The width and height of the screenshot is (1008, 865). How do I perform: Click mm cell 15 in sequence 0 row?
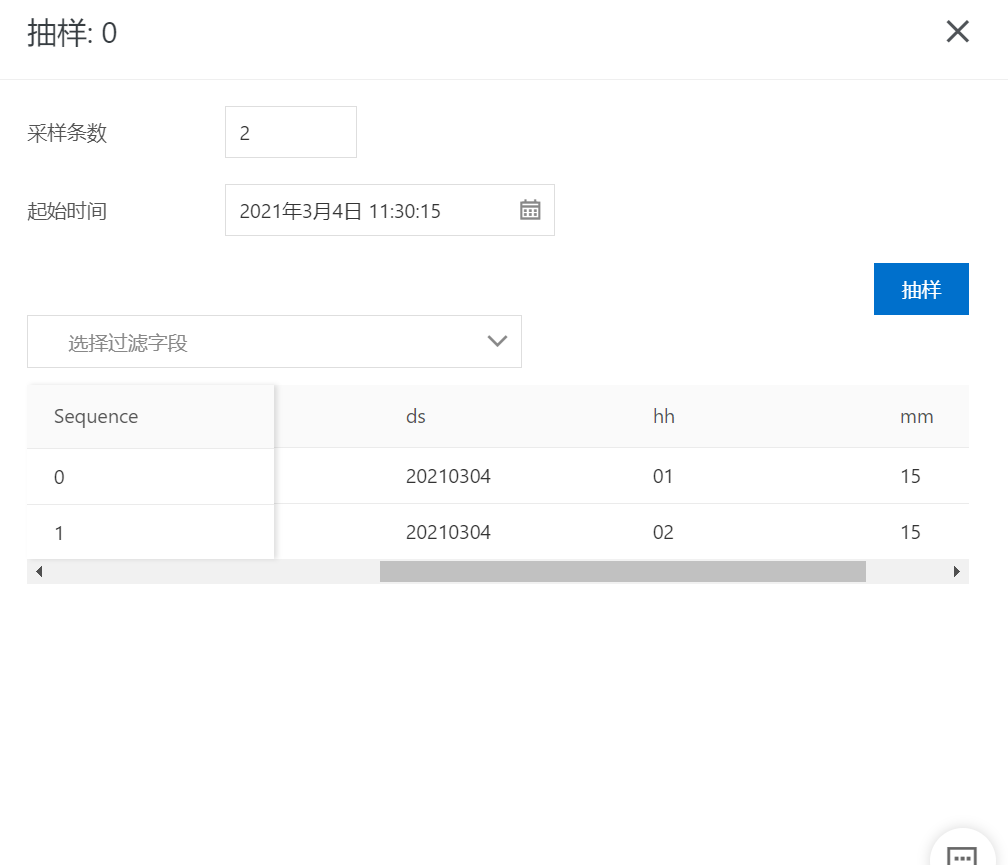tap(910, 476)
